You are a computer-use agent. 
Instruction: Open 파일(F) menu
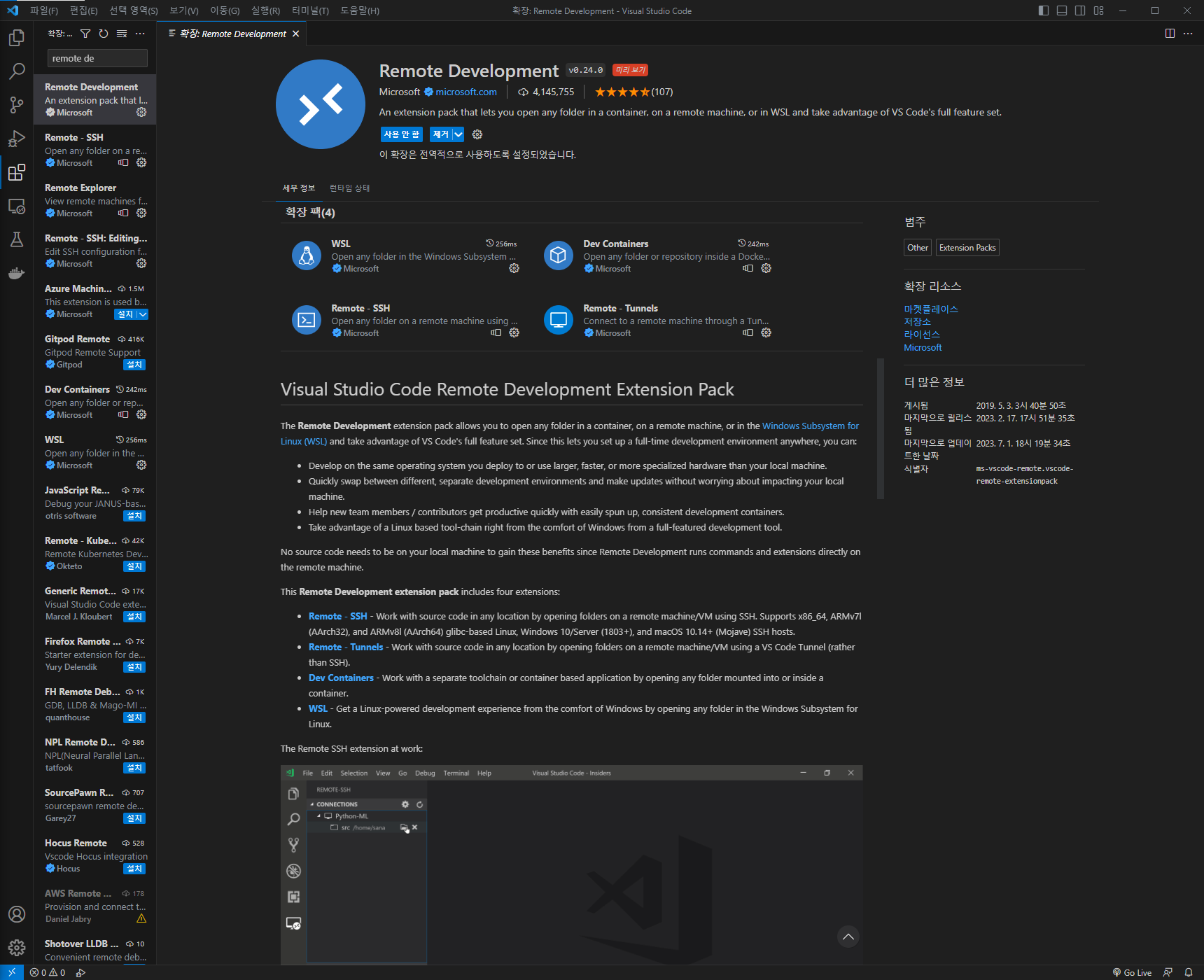[x=44, y=10]
